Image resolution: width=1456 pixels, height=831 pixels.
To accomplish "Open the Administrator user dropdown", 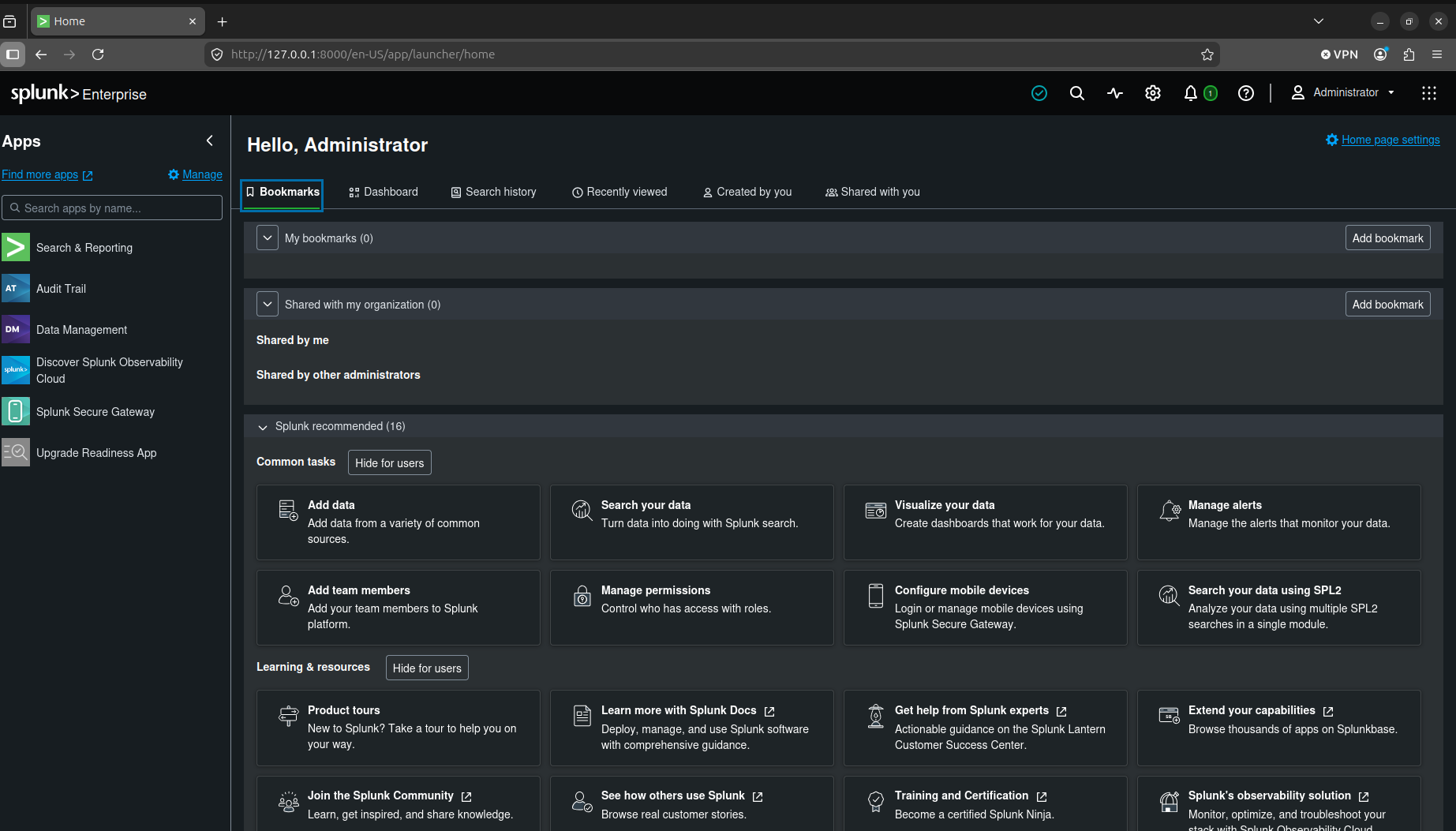I will pos(1343,92).
